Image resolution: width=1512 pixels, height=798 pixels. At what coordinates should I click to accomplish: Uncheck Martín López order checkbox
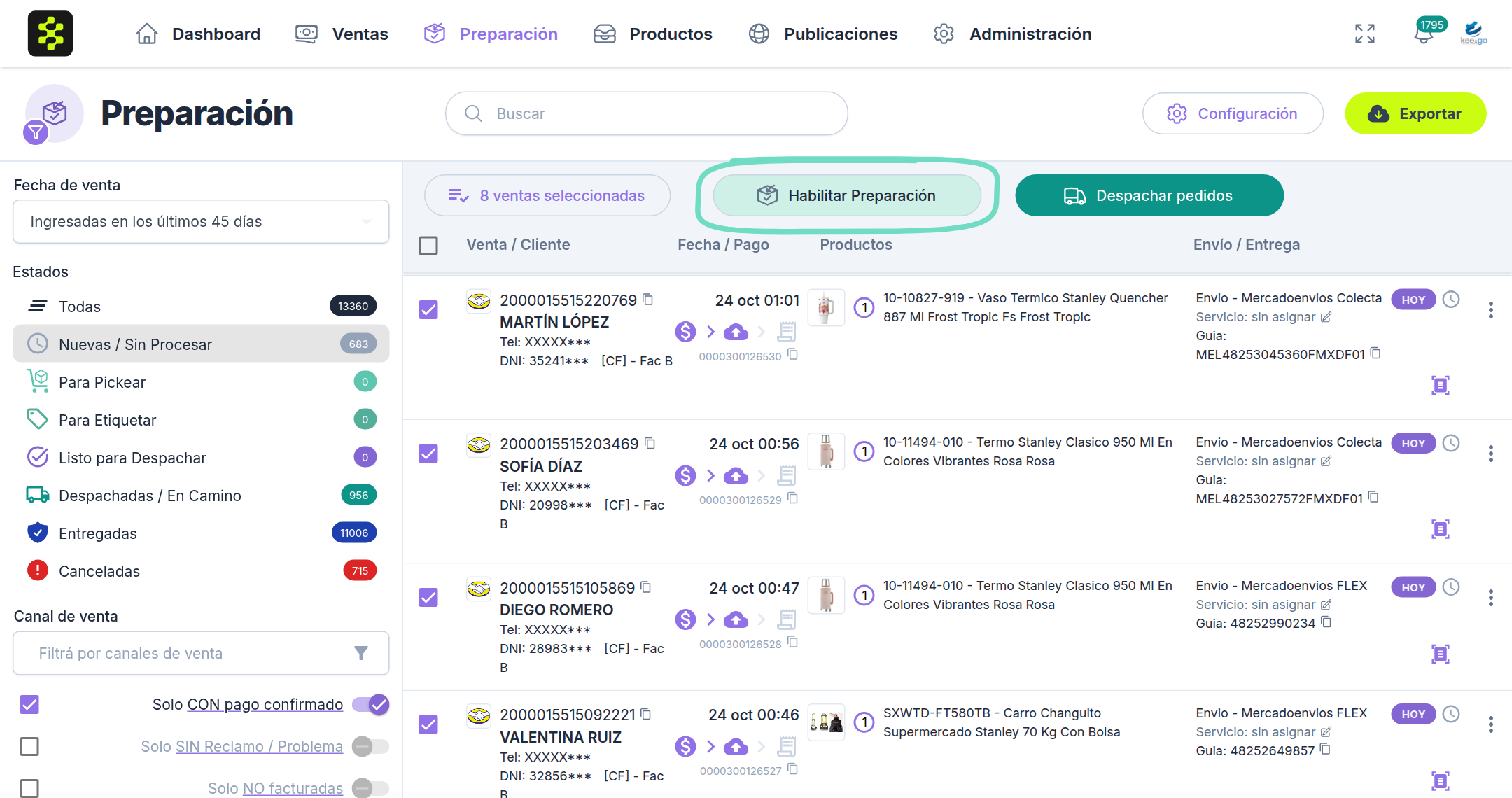[428, 310]
